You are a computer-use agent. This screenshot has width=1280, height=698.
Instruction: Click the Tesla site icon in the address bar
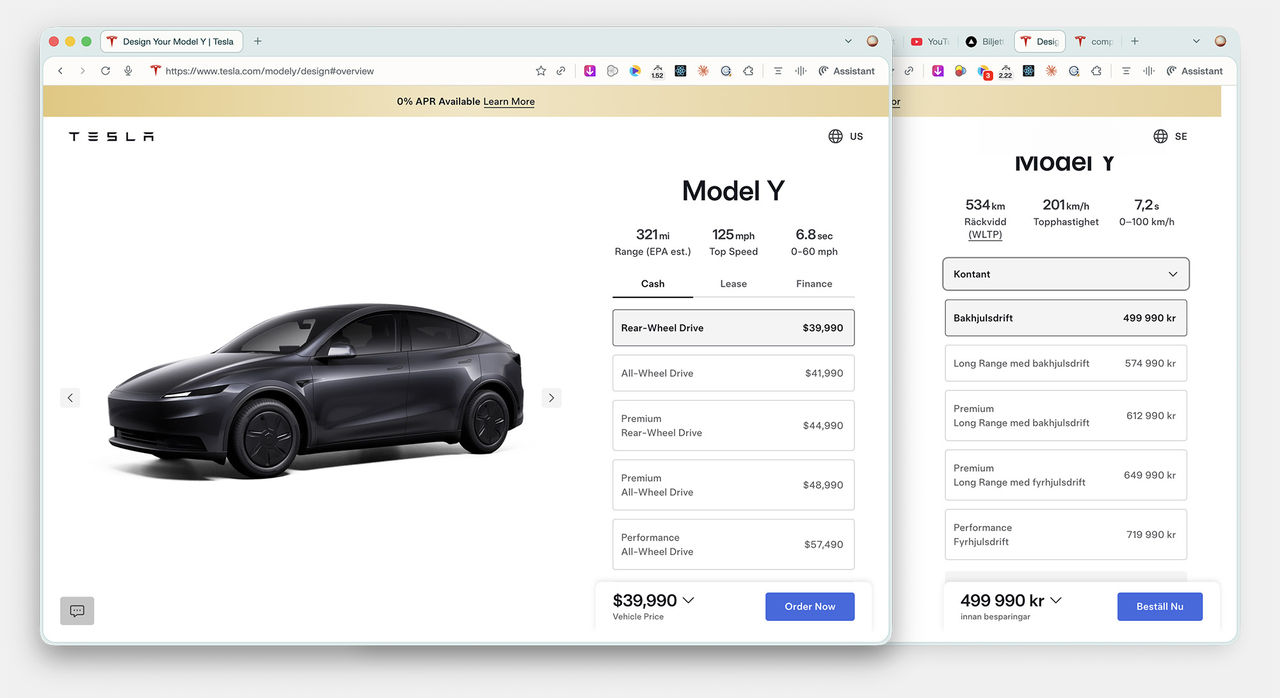point(155,71)
